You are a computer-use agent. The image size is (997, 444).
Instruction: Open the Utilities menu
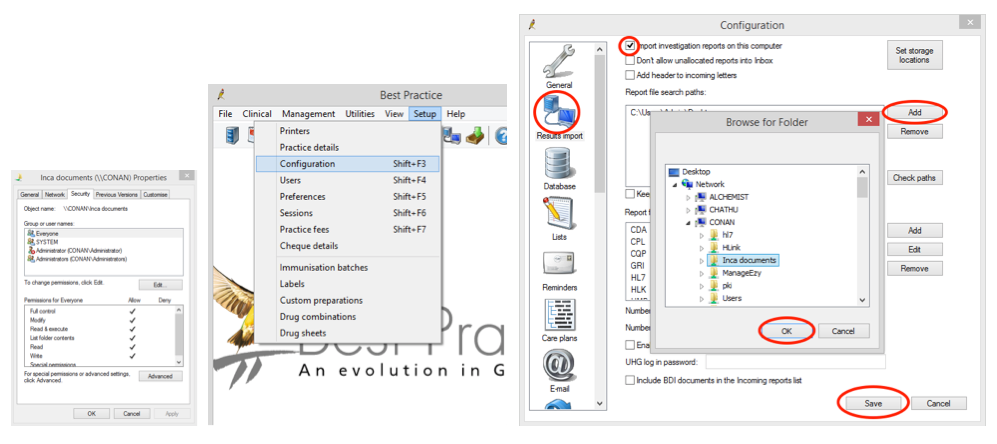point(360,114)
